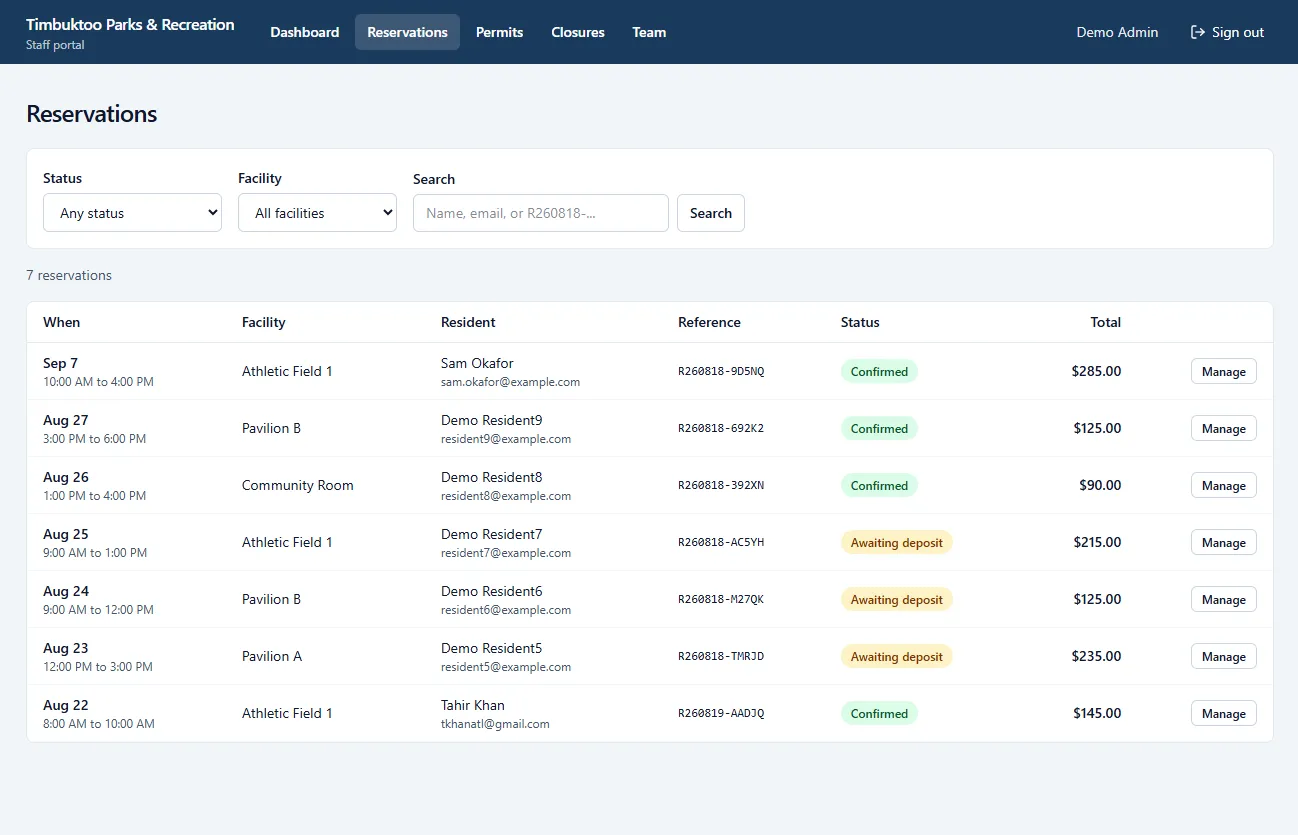
Task: Click the When column header
Action: point(61,322)
